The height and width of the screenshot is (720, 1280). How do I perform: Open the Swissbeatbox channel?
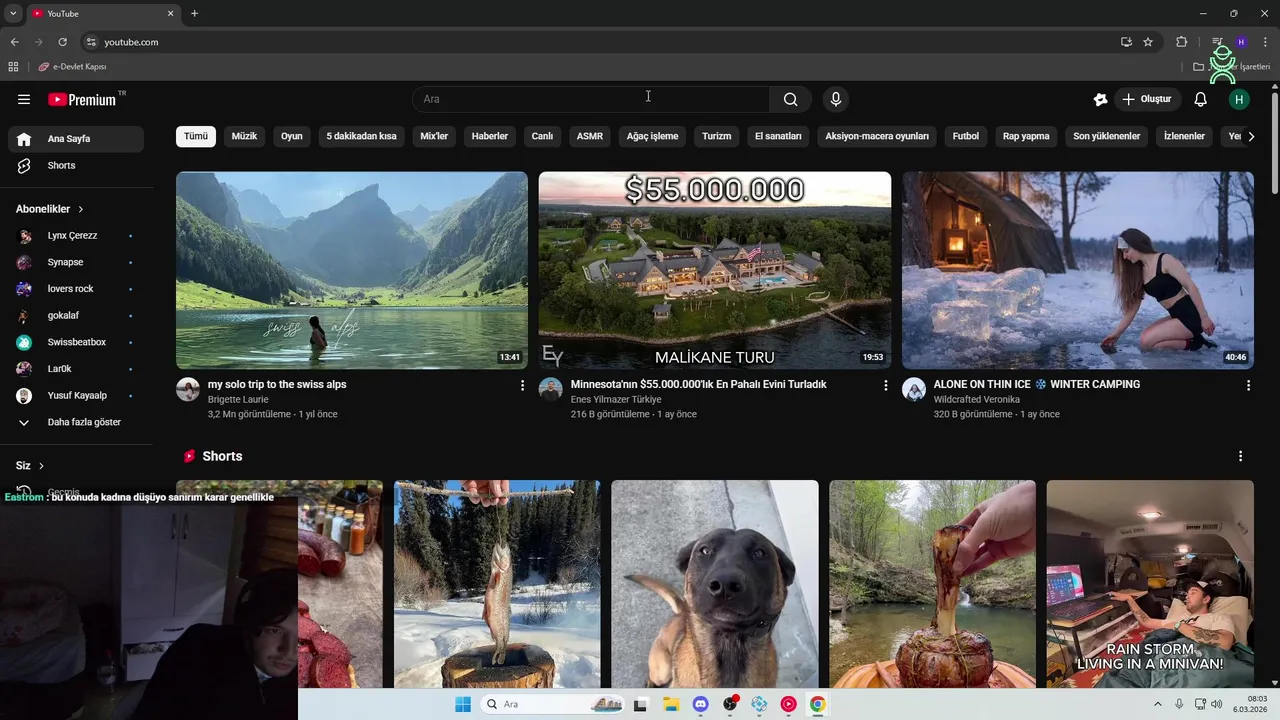click(x=76, y=342)
